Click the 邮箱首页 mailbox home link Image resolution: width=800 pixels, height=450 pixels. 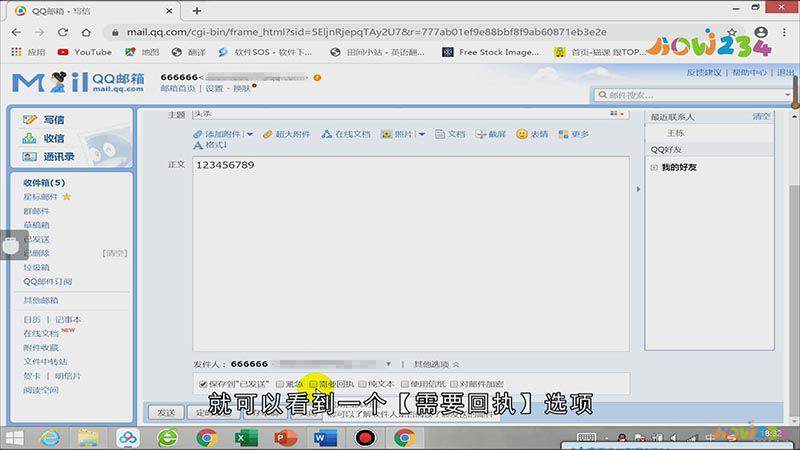click(x=178, y=88)
